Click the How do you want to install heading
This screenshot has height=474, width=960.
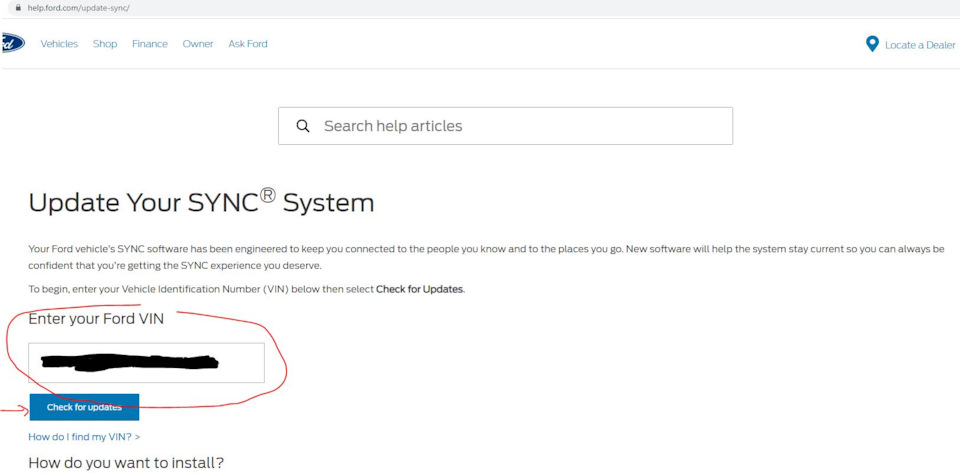[126, 463]
